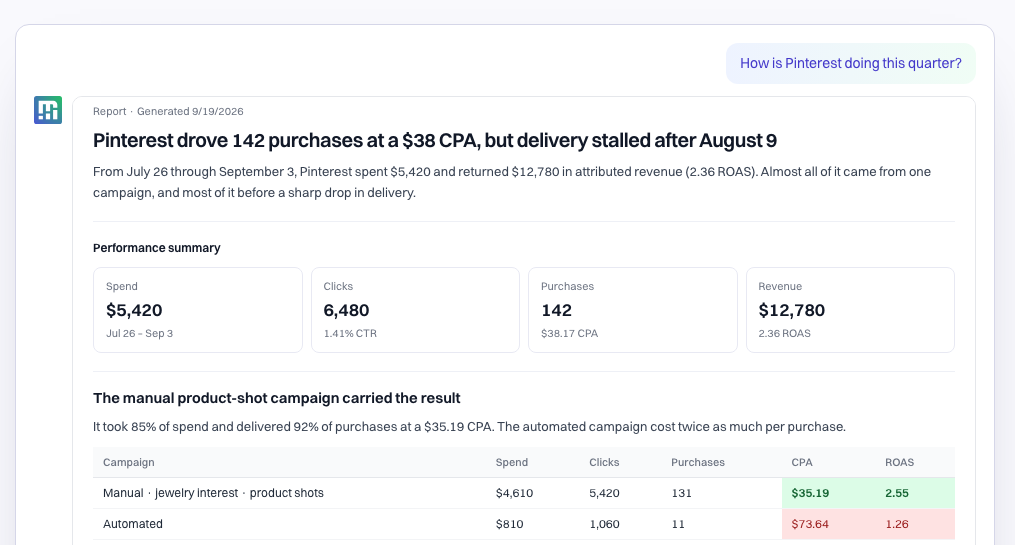Click the paragraph starting 'From July 26 through September 3'

pos(512,183)
